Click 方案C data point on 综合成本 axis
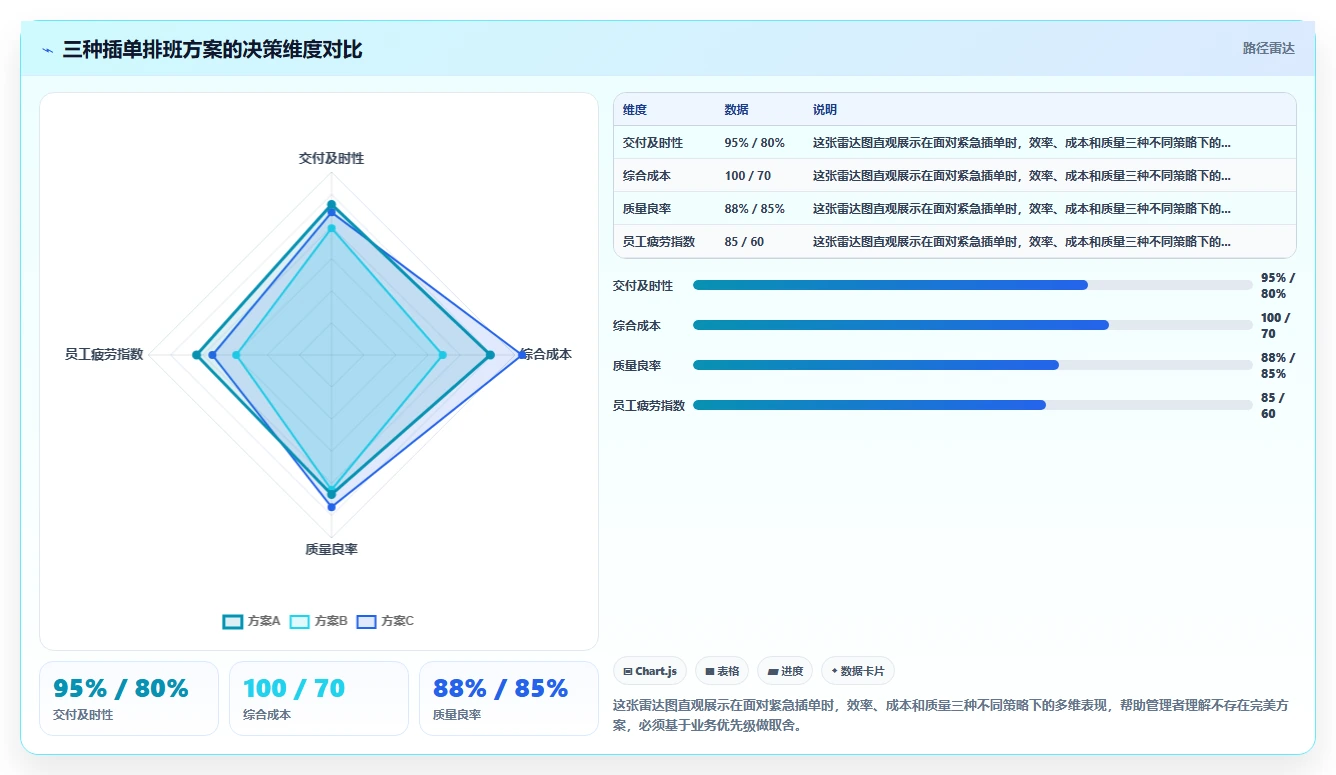This screenshot has width=1336, height=775. click(521, 355)
